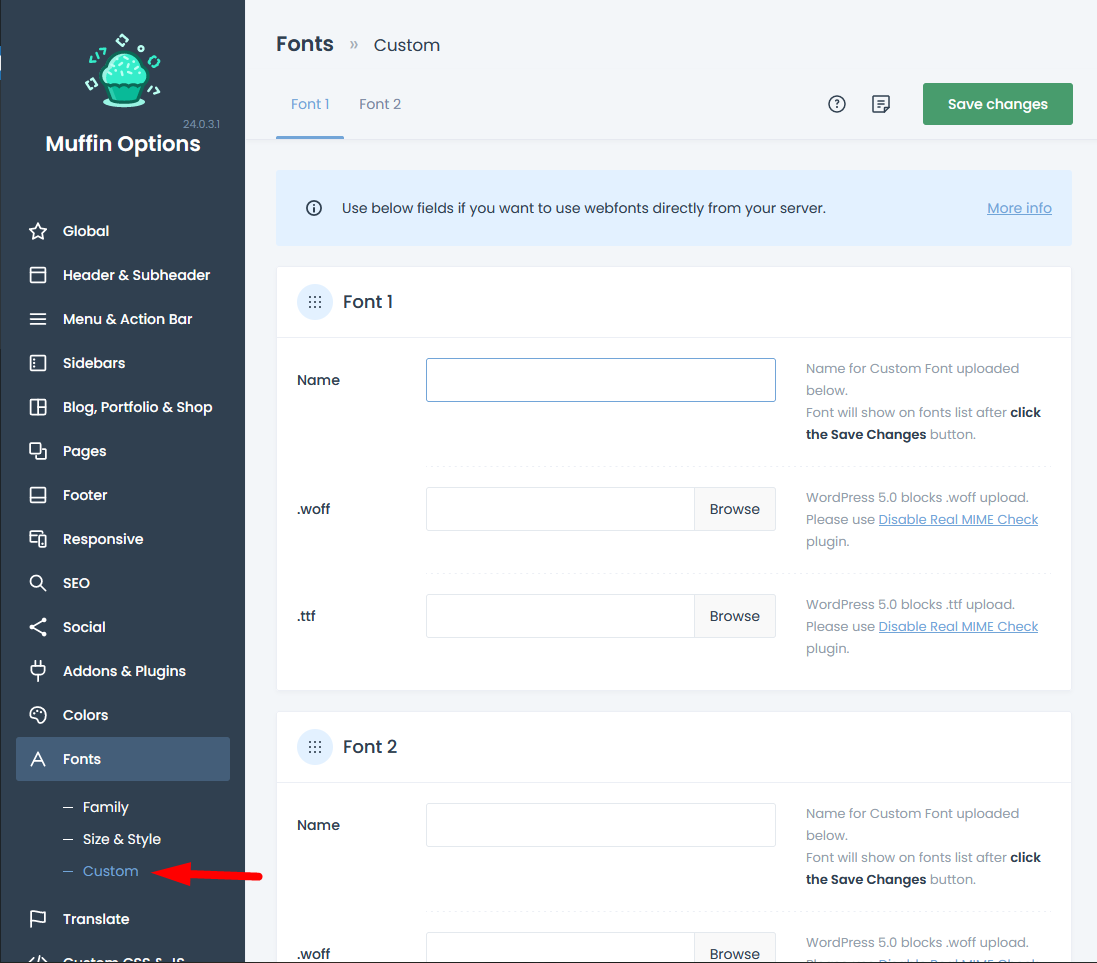Open the Footer options

[123, 495]
